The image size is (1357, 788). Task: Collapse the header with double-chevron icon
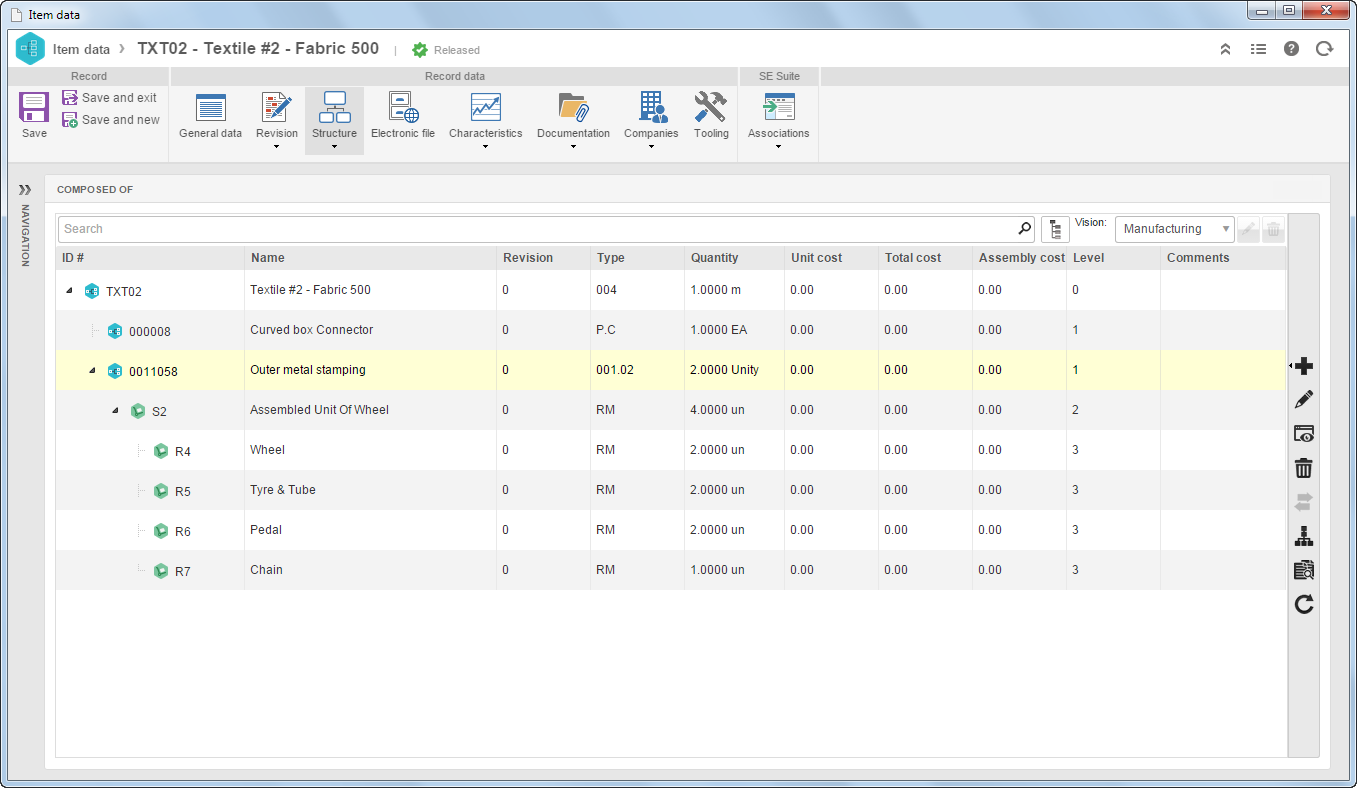tap(1225, 49)
